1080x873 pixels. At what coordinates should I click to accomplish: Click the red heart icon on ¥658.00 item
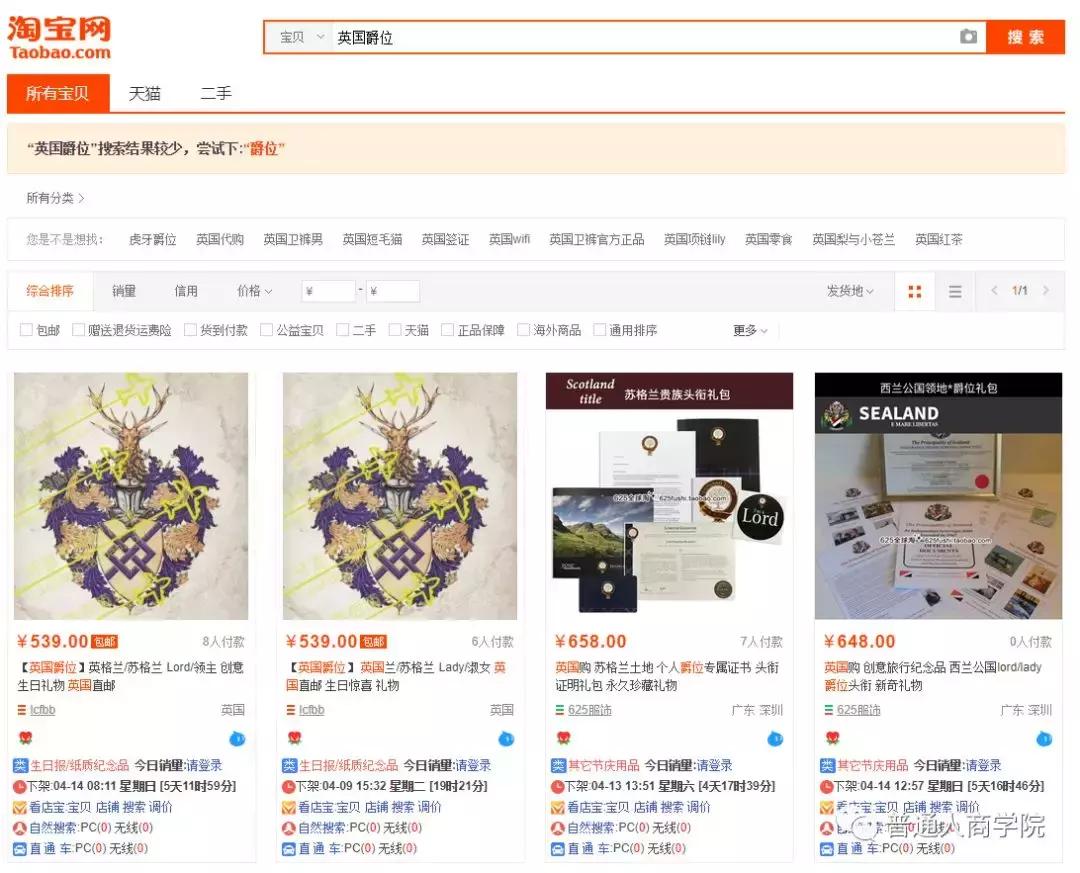(563, 738)
